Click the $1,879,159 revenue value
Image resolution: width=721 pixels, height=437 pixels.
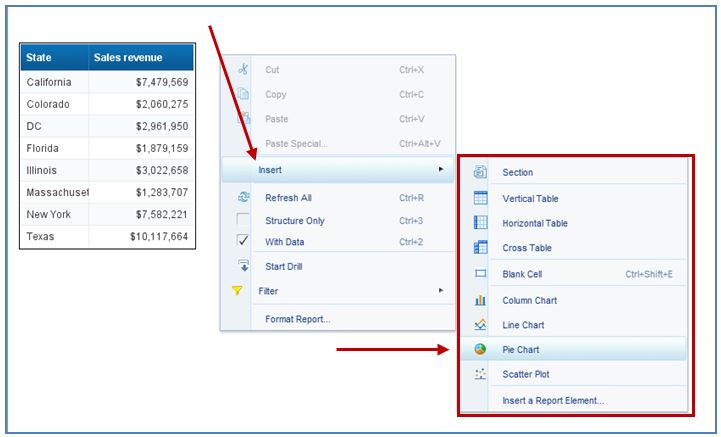pyautogui.click(x=162, y=148)
